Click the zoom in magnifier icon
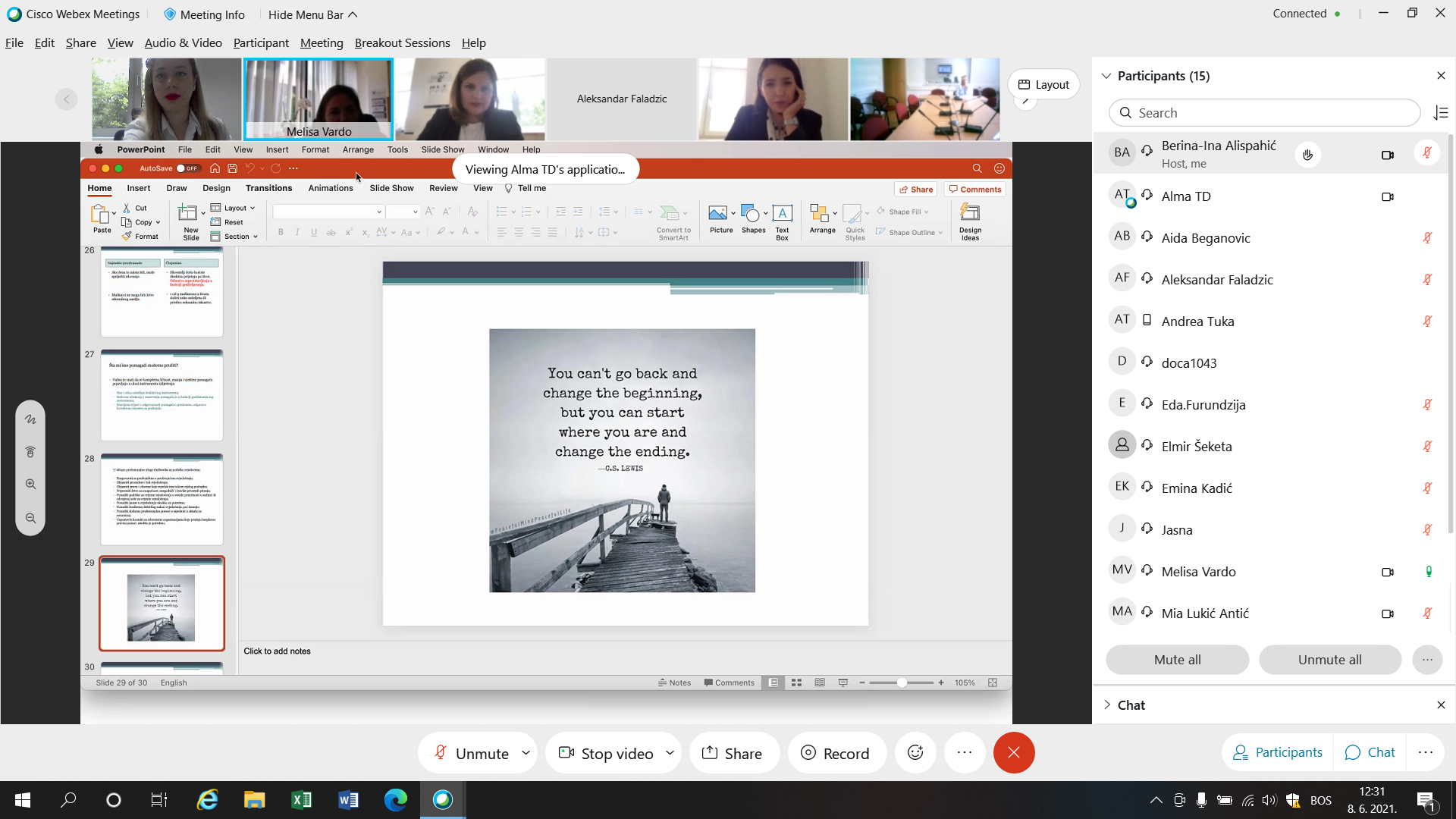Viewport: 1456px width, 819px height. point(30,484)
